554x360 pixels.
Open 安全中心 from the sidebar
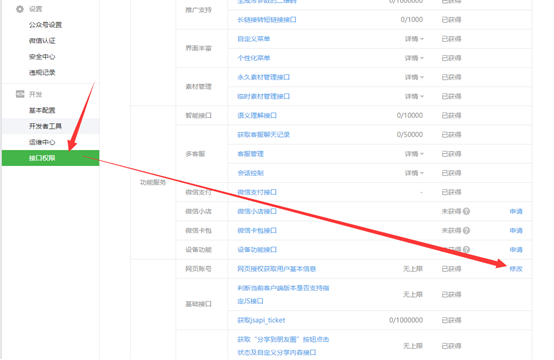click(42, 57)
